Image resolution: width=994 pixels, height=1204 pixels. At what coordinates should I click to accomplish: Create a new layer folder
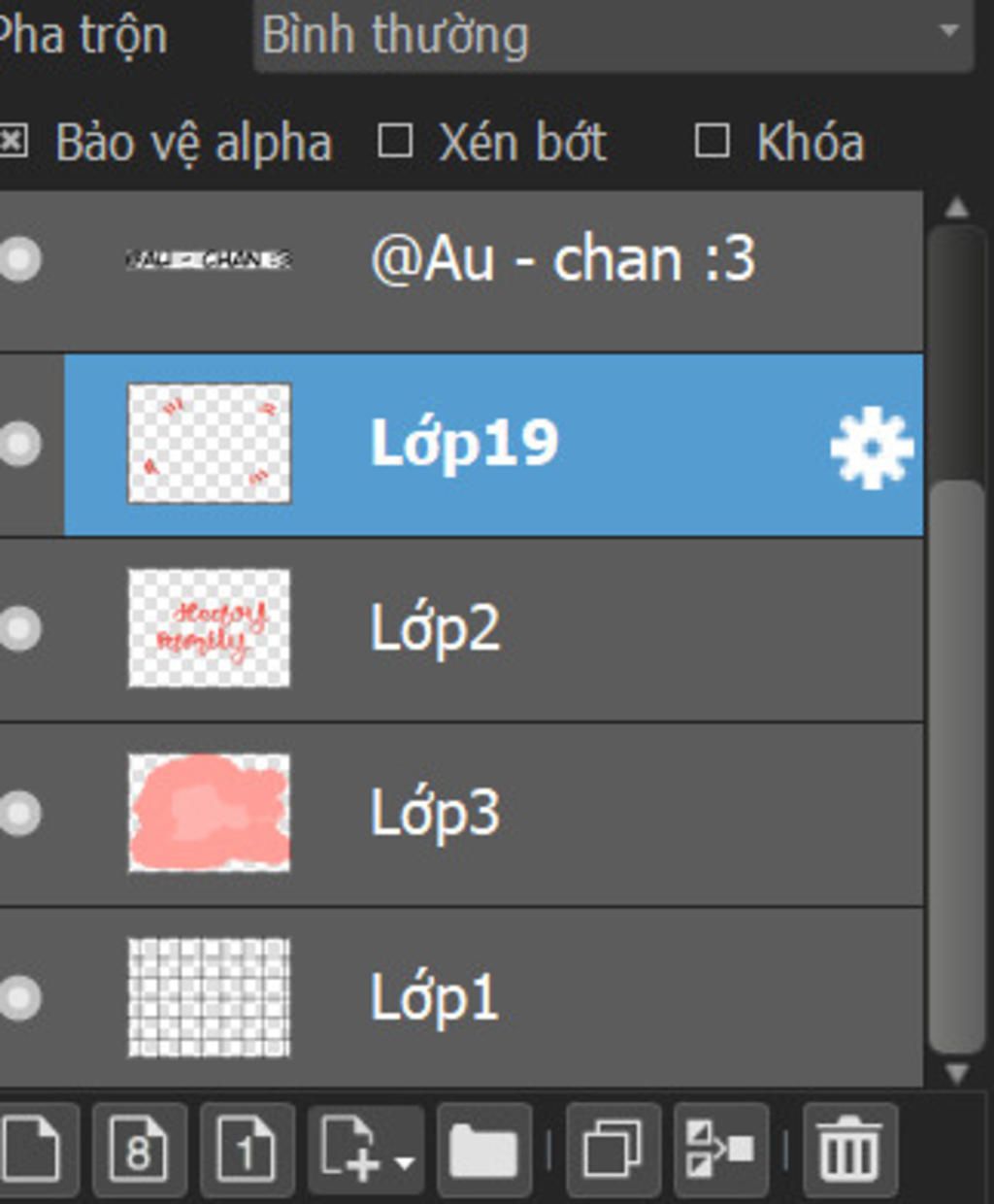tap(484, 1150)
